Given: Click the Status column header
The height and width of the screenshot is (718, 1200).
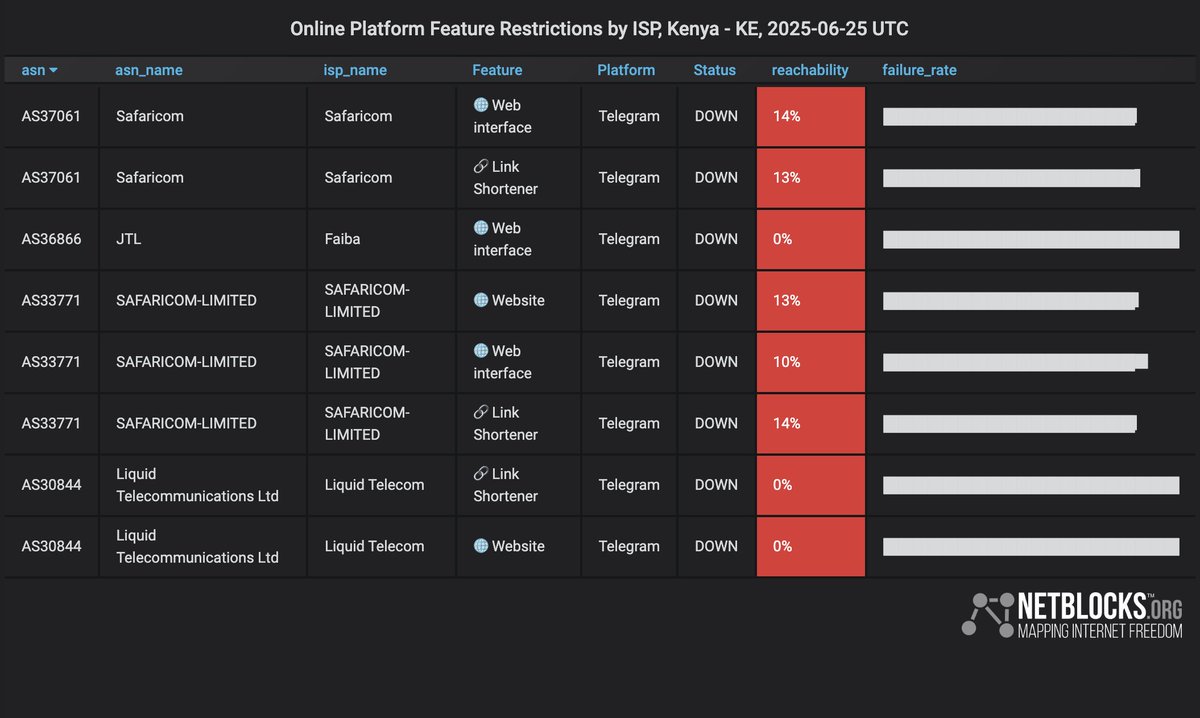Looking at the screenshot, I should pos(714,70).
